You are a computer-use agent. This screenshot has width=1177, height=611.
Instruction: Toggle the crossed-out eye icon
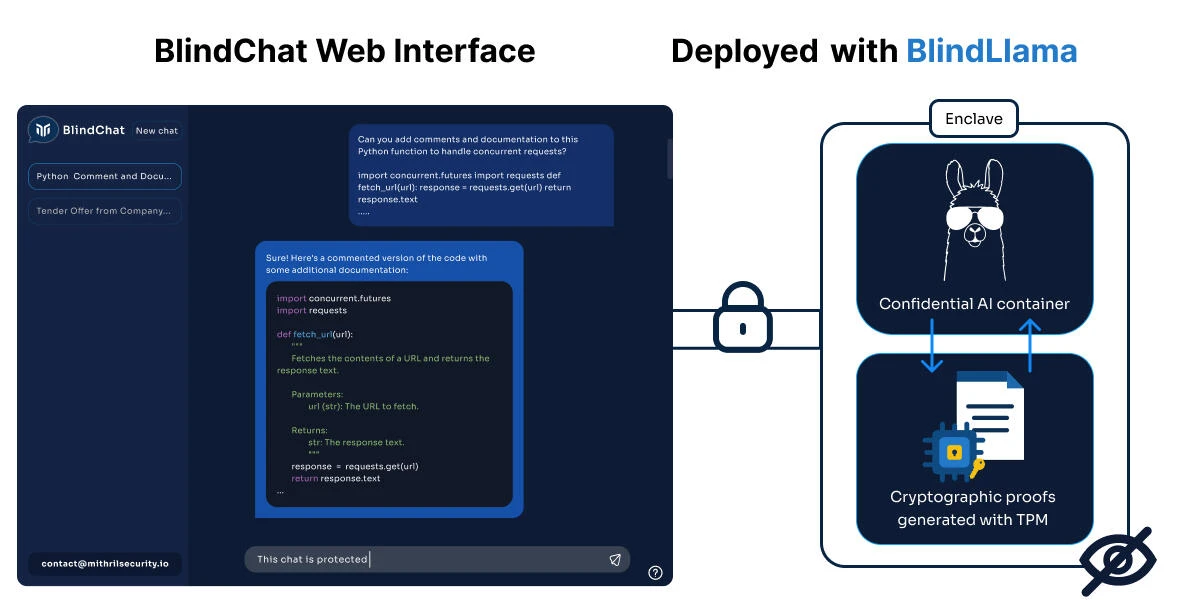tap(1118, 561)
